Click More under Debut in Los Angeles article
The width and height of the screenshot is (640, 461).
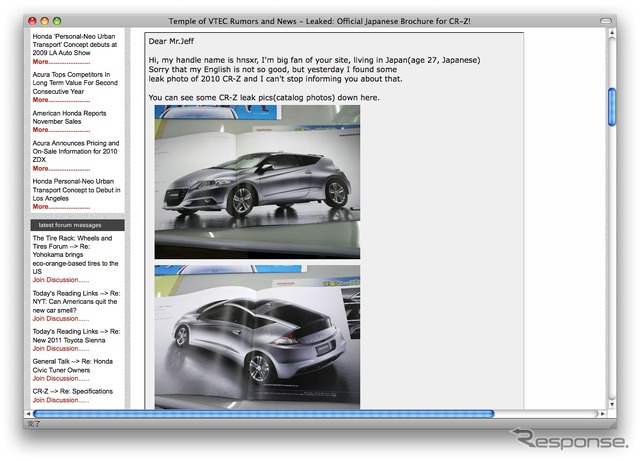click(61, 207)
